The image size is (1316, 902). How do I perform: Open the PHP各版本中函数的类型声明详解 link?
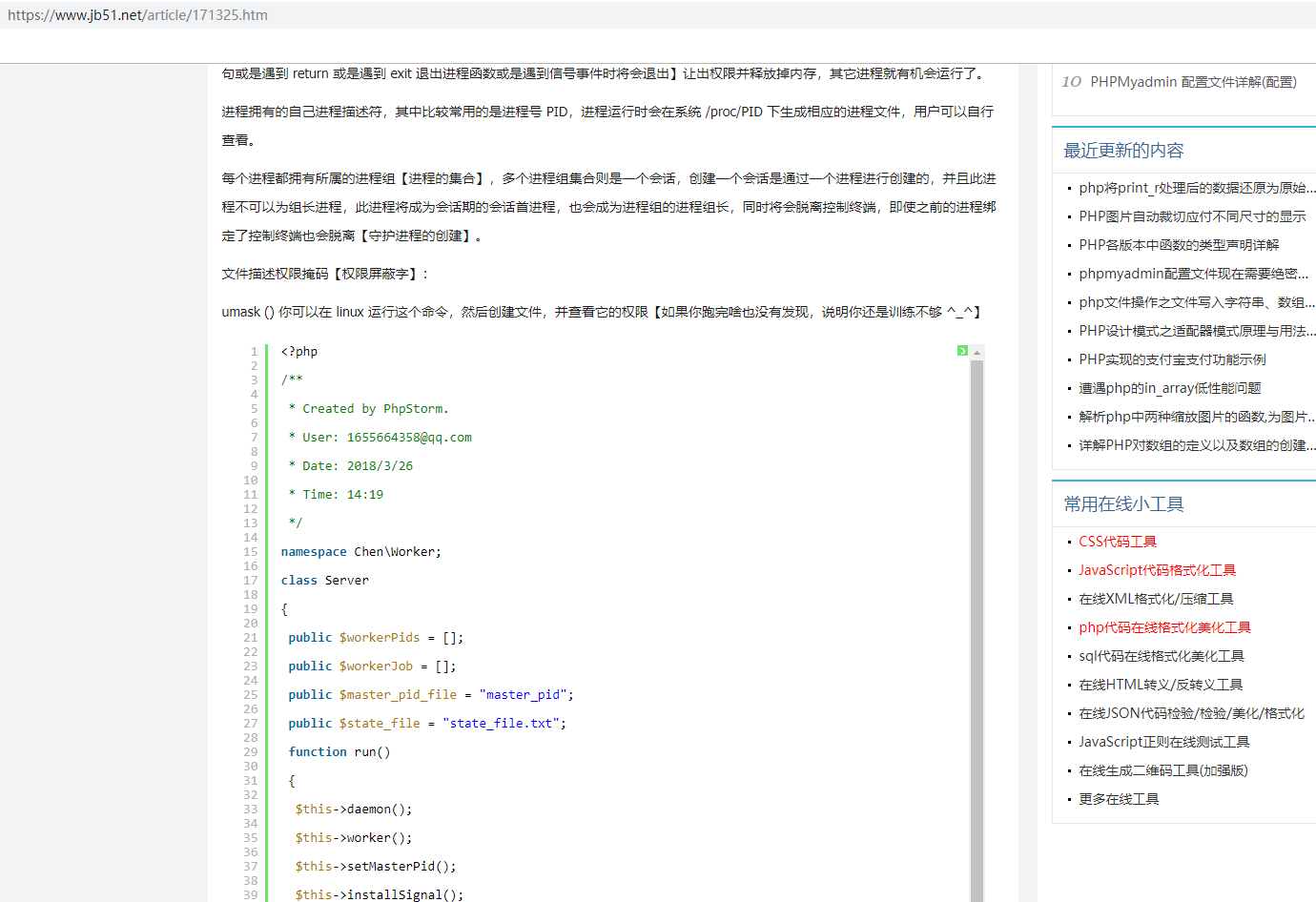pos(1179,245)
